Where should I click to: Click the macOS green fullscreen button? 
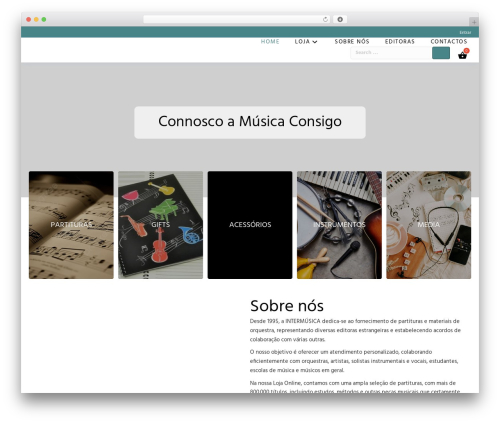pos(44,19)
